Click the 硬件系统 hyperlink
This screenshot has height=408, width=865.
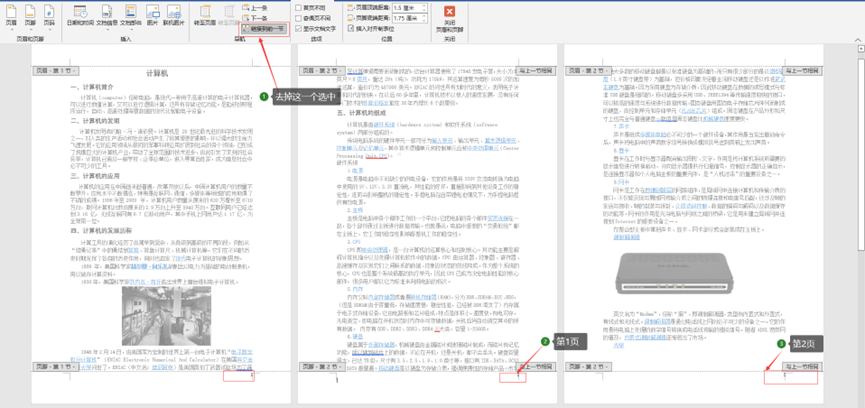(x=382, y=125)
